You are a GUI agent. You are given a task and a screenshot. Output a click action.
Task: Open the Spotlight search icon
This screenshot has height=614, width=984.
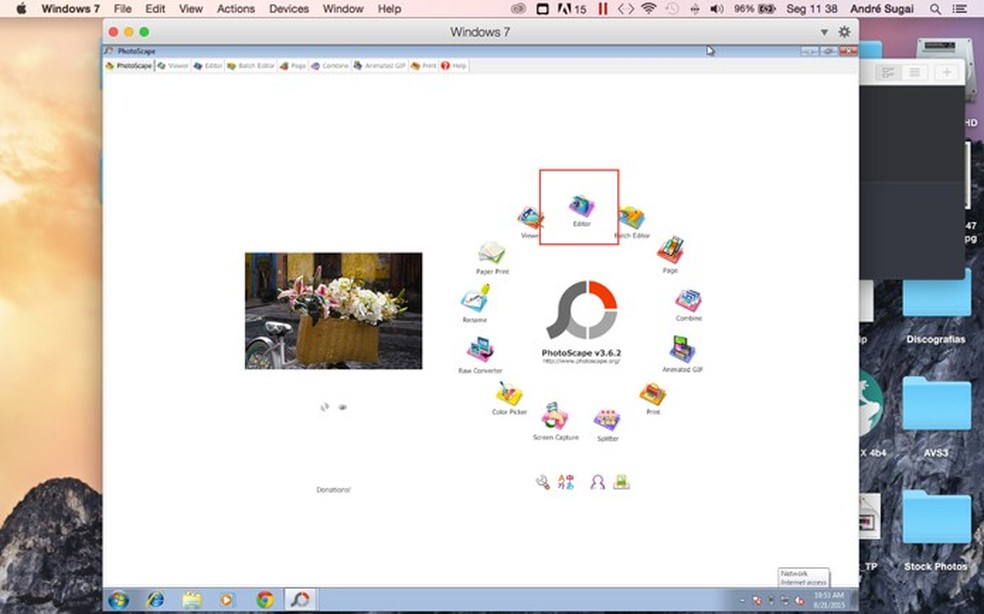tap(935, 9)
